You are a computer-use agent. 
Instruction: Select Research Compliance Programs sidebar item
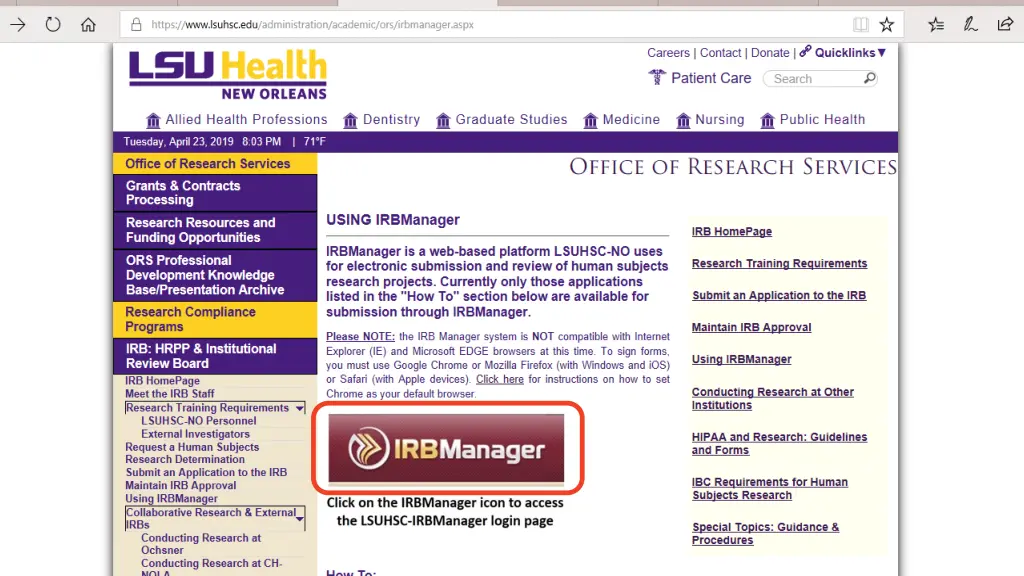pos(215,319)
